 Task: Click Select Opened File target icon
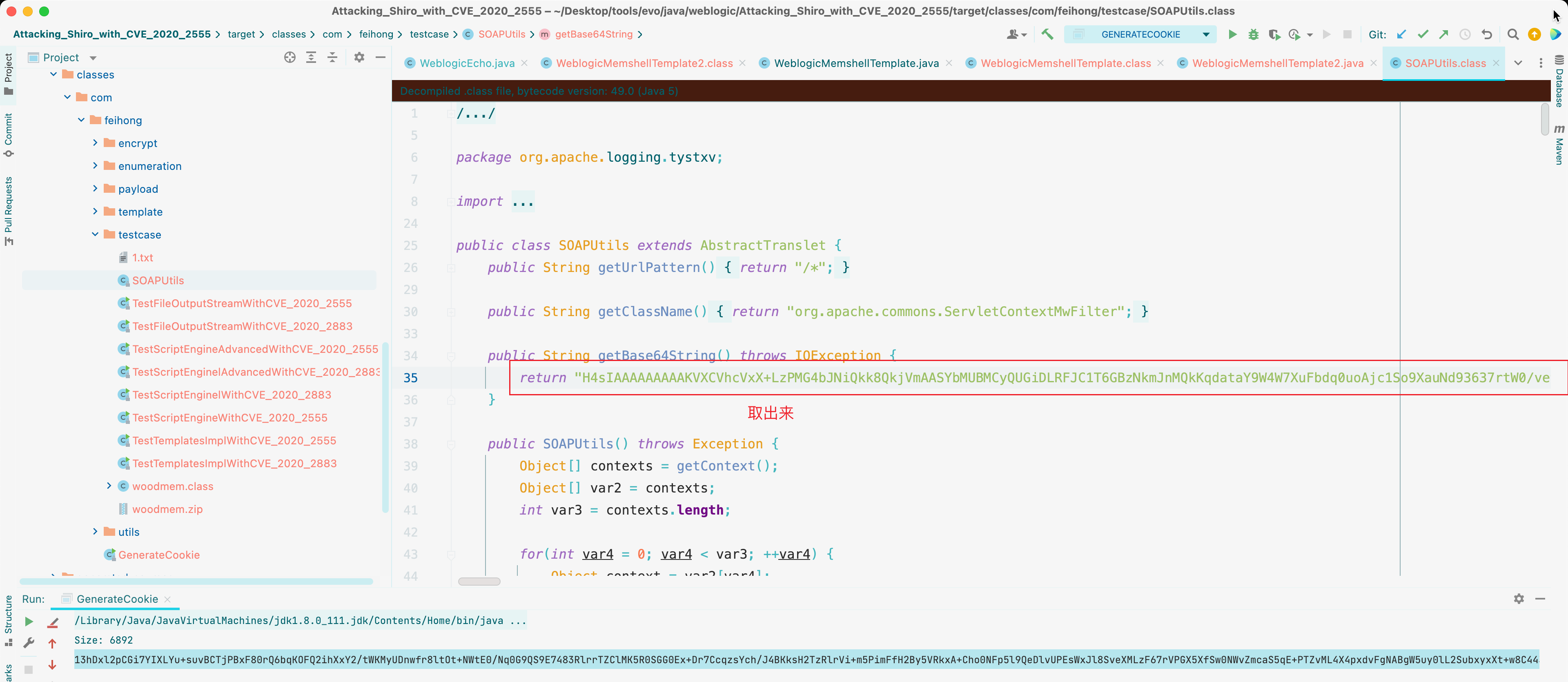pos(290,57)
